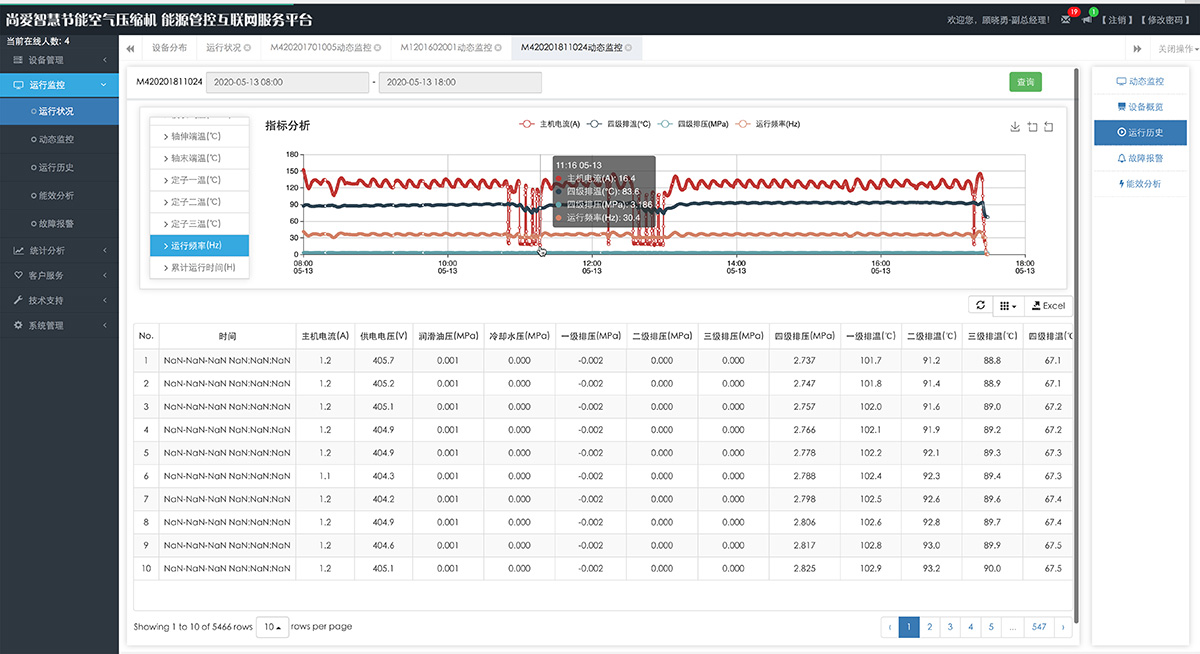Select 定子一温(℃) indicator in list
The image size is (1200, 654).
point(199,180)
